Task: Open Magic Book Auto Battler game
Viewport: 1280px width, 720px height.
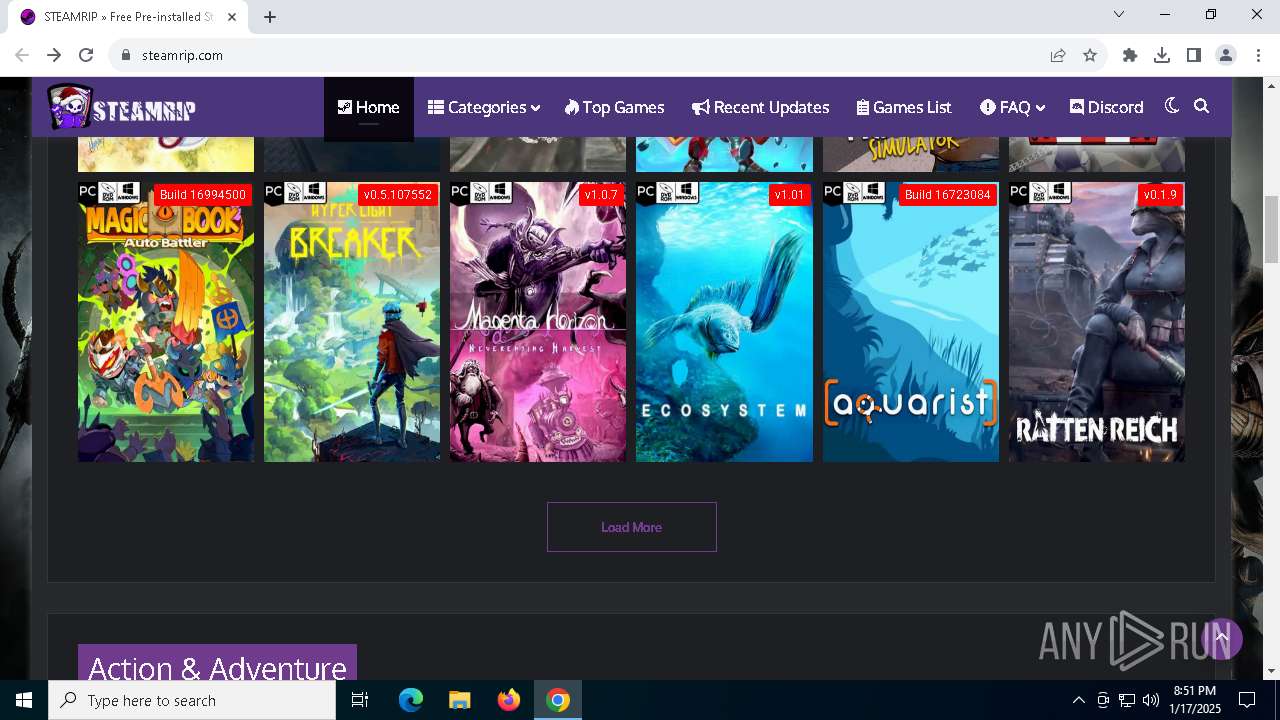Action: pos(166,322)
